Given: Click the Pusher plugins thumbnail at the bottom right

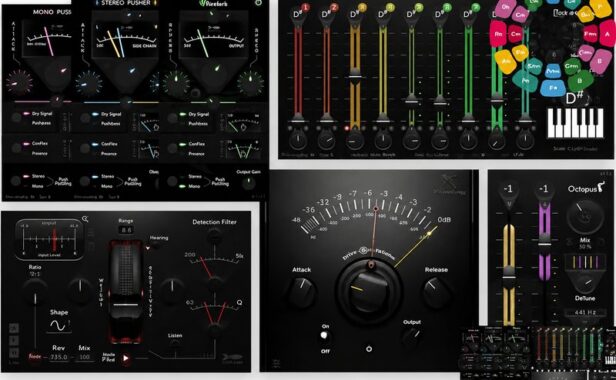Looking at the screenshot, I should [x=495, y=352].
